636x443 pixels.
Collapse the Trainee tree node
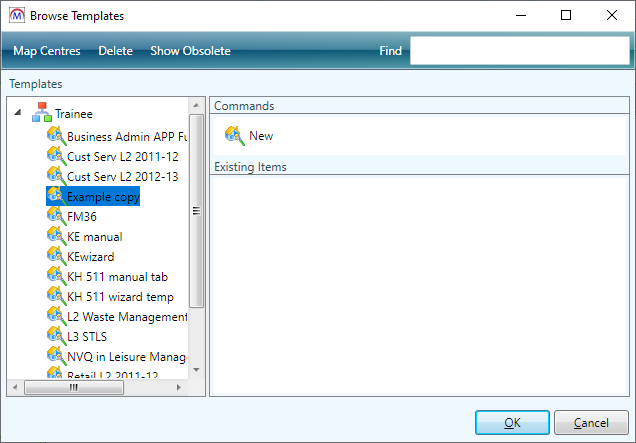(18, 115)
